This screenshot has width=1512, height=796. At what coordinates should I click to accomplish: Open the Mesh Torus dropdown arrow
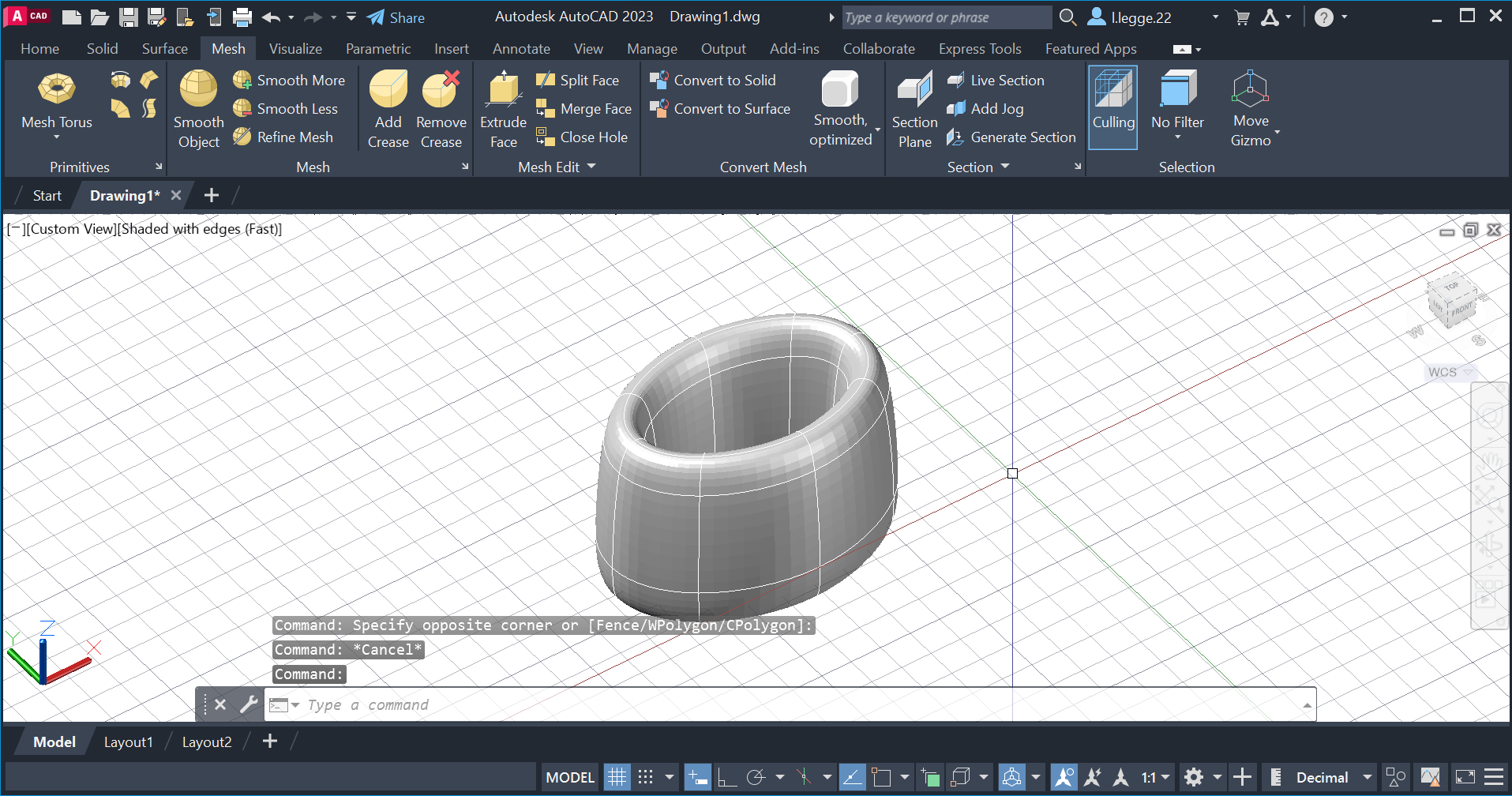57,137
